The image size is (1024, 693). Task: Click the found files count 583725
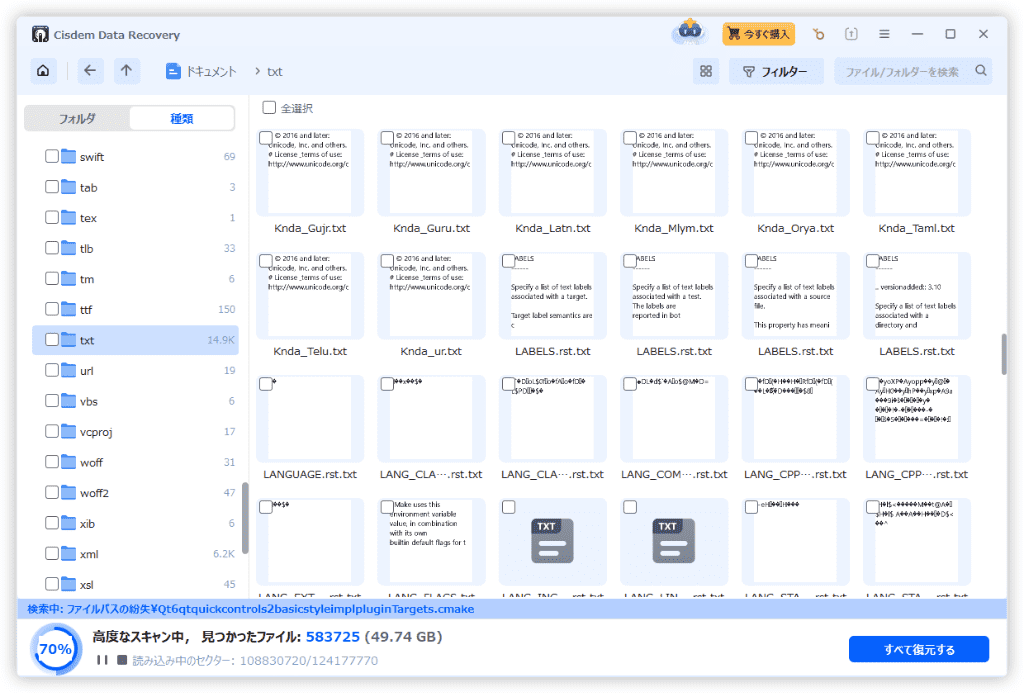pos(332,636)
